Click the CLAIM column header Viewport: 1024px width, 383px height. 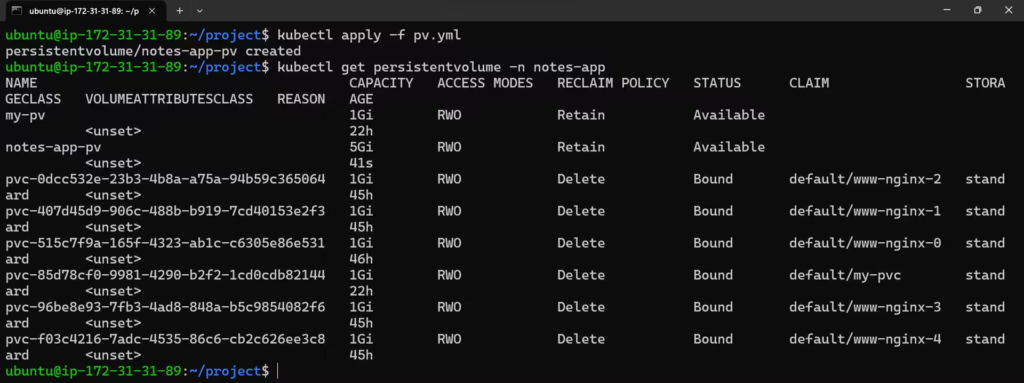click(808, 83)
